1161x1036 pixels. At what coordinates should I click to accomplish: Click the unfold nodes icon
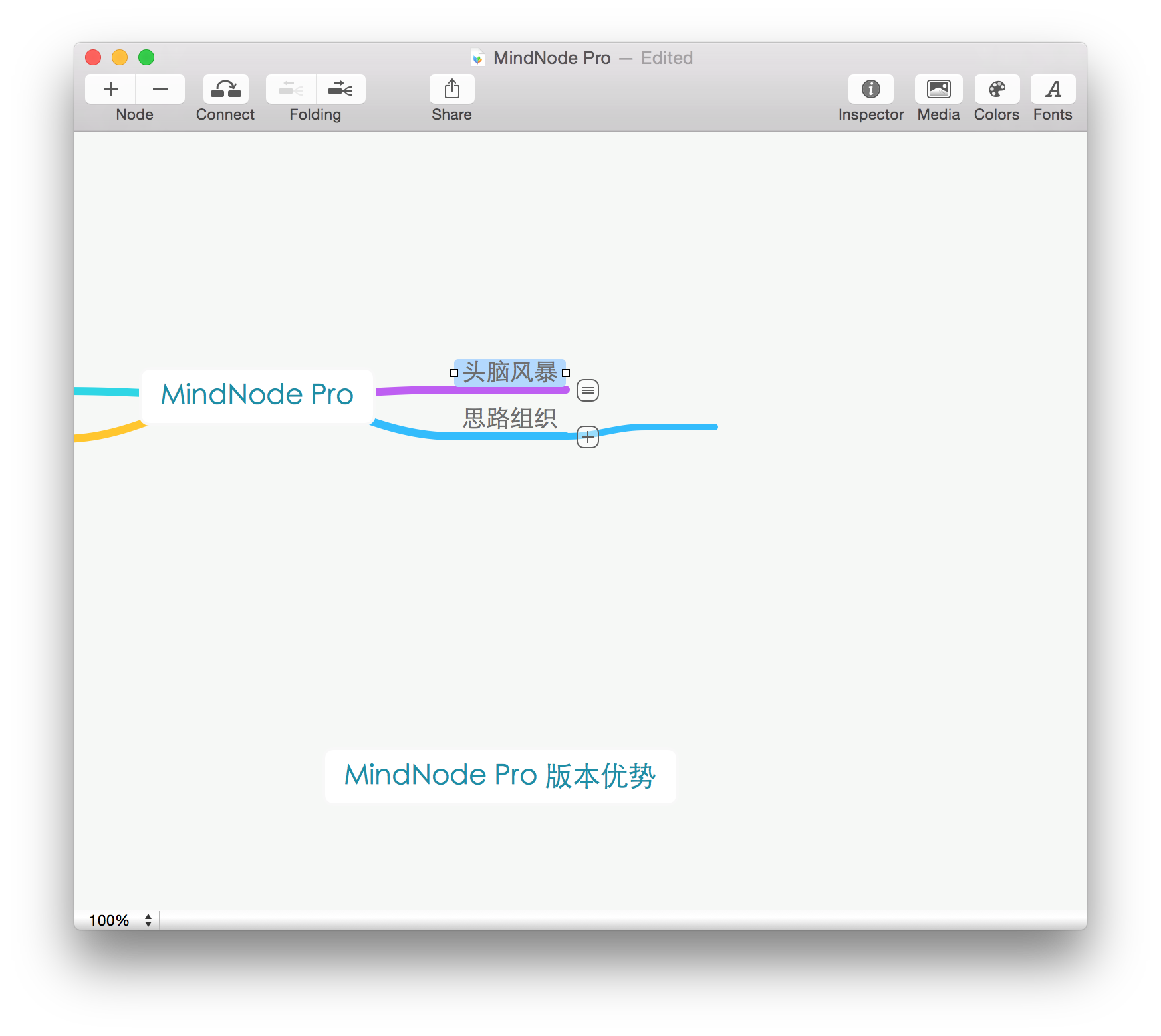point(341,89)
